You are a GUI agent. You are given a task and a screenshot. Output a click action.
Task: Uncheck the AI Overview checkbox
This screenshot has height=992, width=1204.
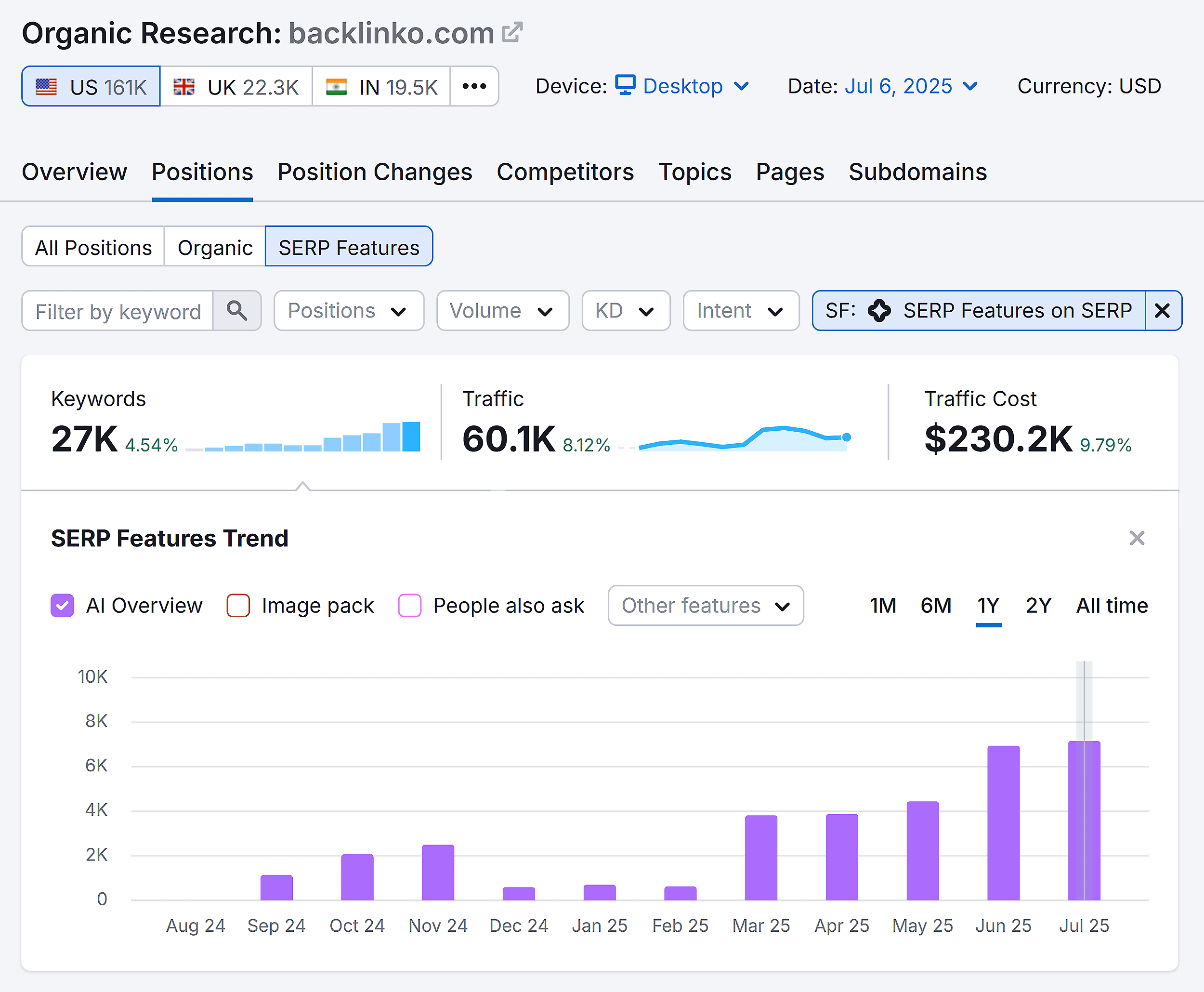62,605
